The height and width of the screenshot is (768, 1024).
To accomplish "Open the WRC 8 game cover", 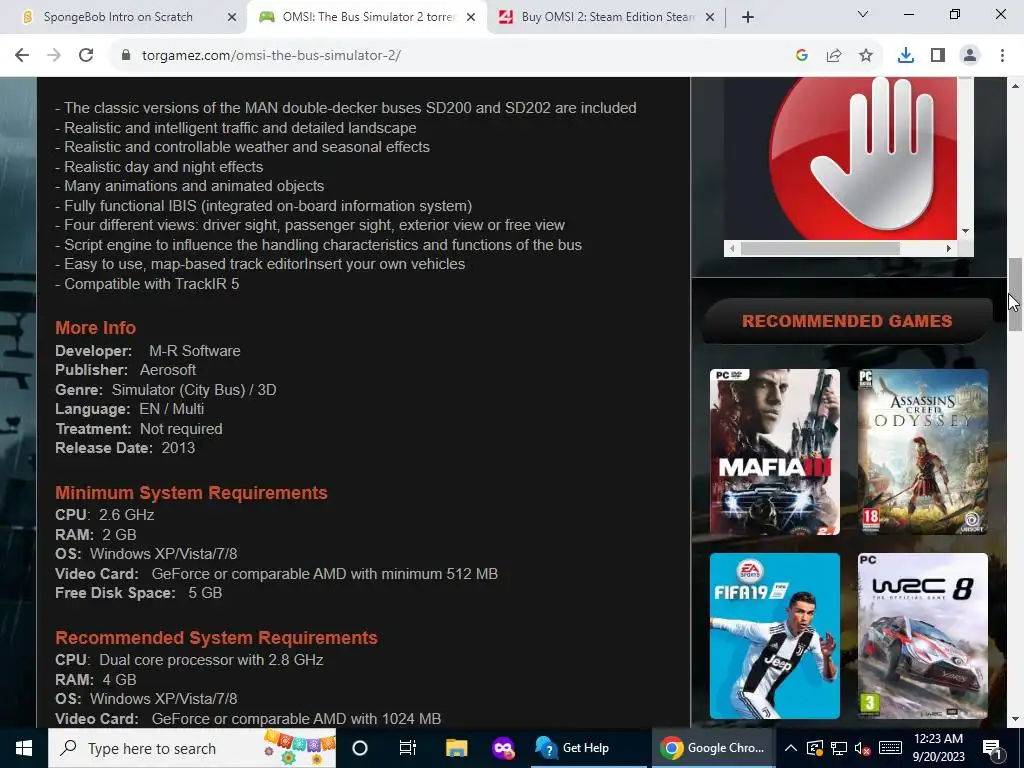I will click(x=923, y=636).
